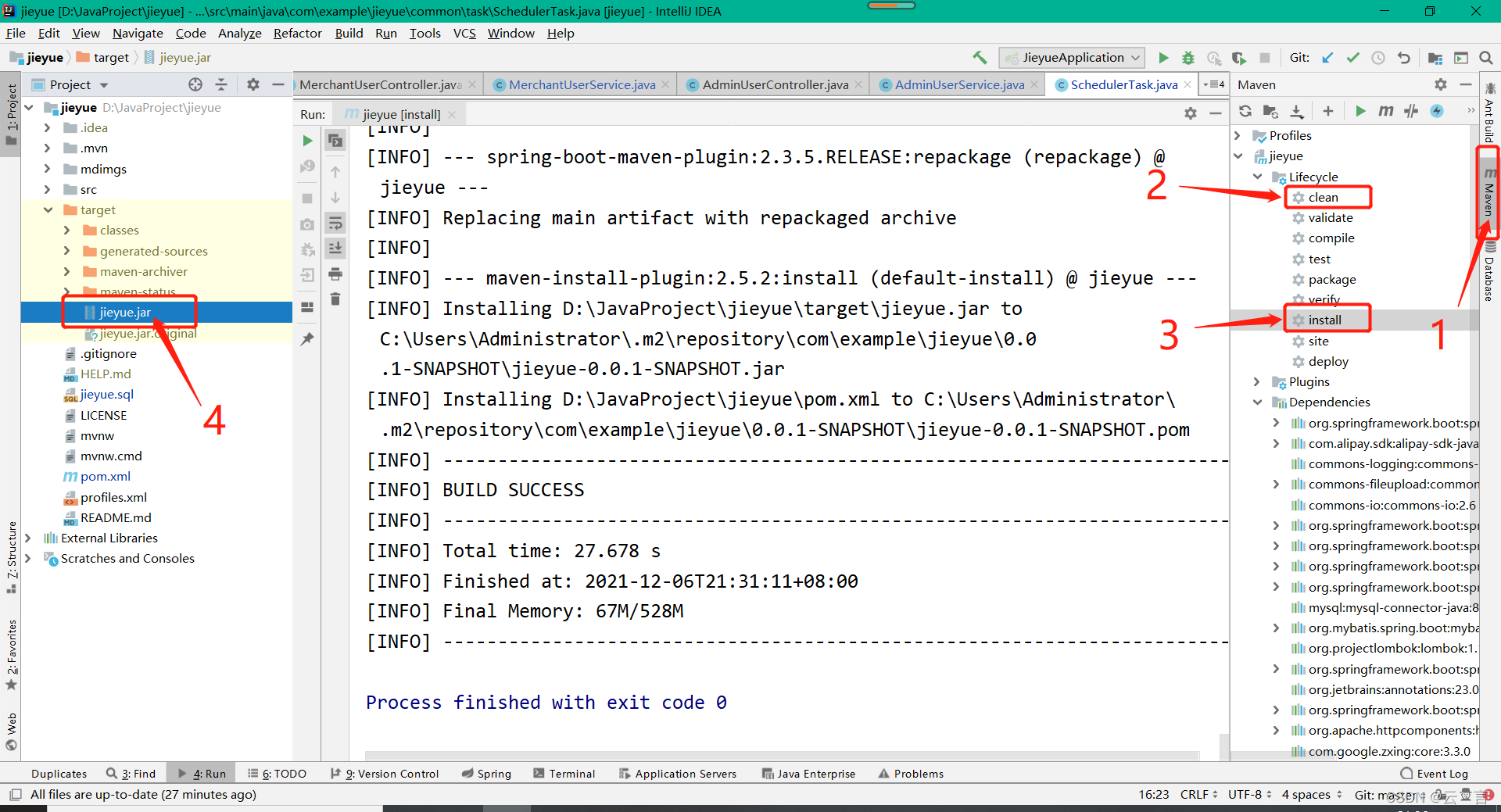
Task: Collapse all in Project panel
Action: pyautogui.click(x=221, y=84)
